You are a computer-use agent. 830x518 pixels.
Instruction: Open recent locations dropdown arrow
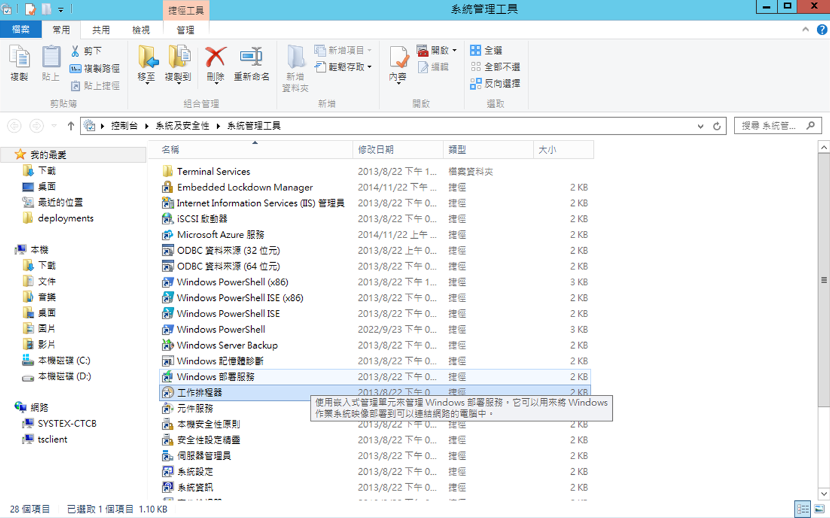[x=53, y=126]
